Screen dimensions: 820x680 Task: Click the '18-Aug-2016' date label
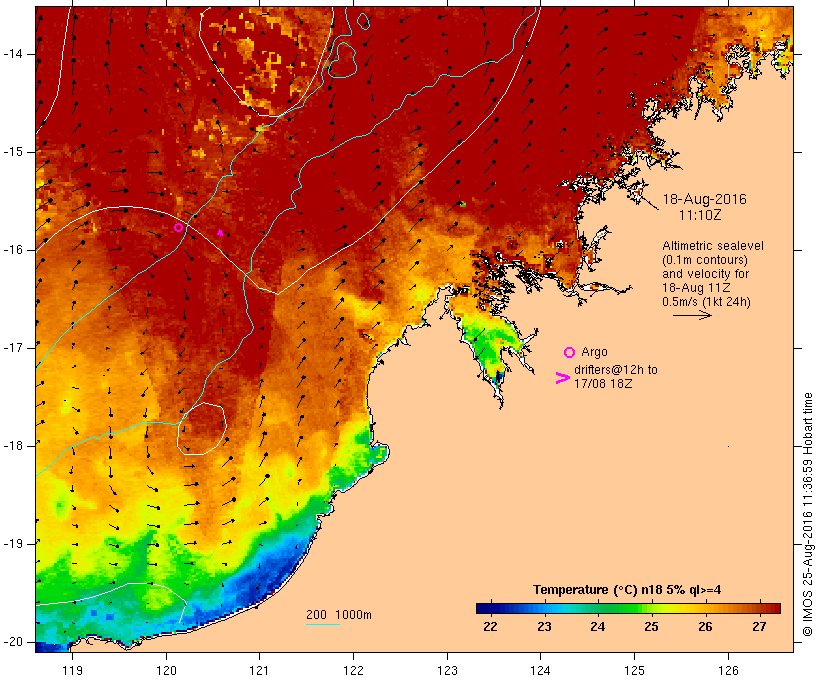[704, 199]
